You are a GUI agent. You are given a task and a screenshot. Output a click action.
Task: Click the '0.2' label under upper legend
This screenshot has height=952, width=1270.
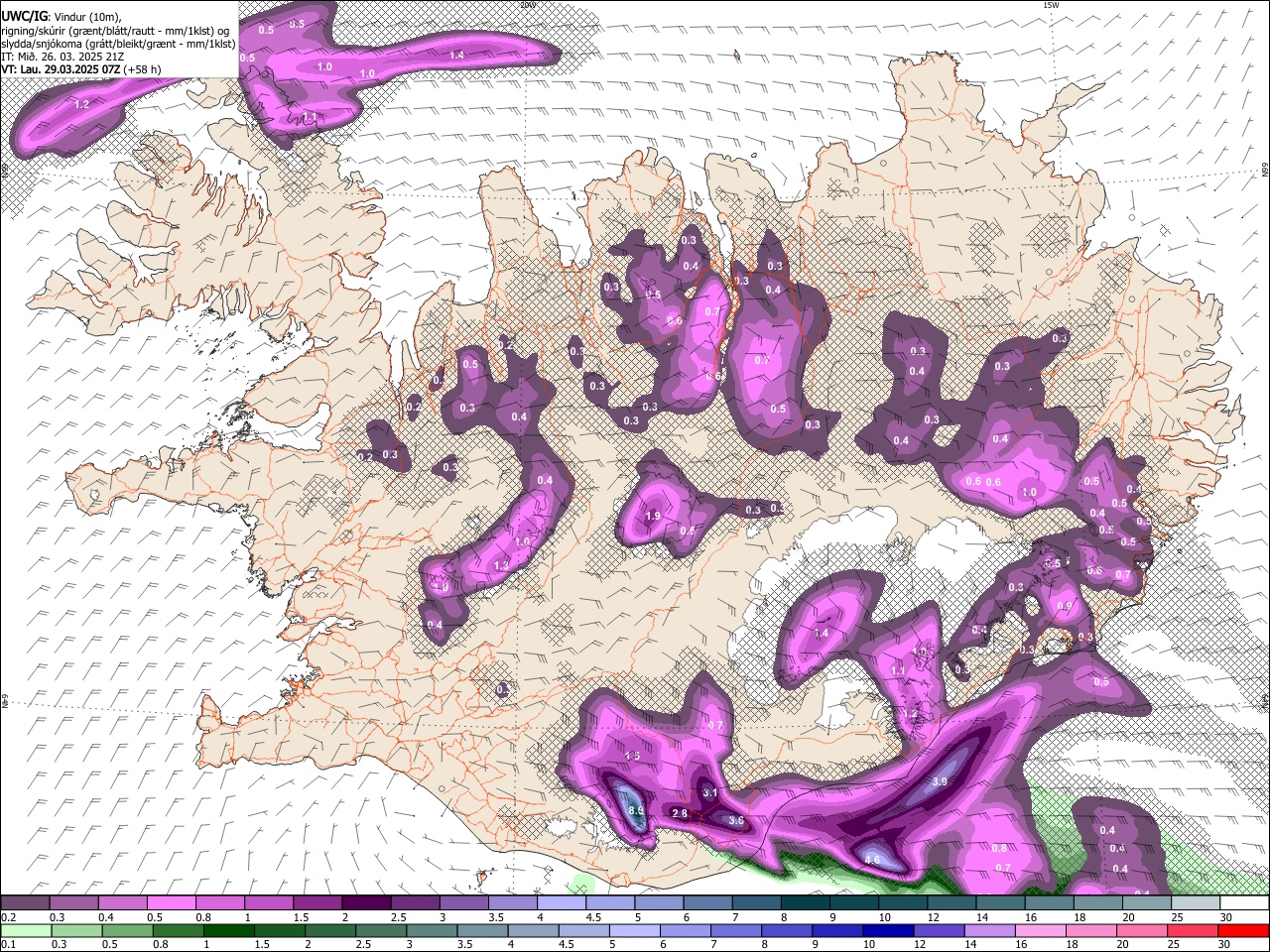(x=8, y=917)
